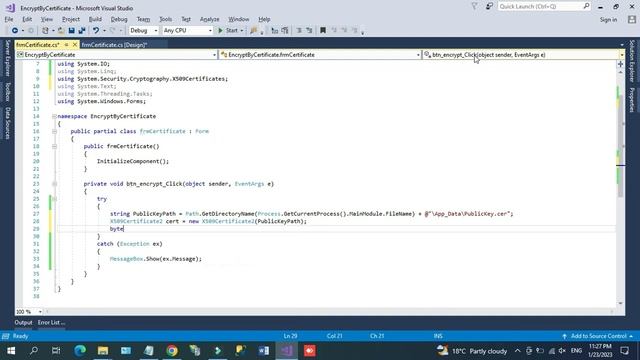
Task: Open Word from the taskbar
Action: point(264,351)
